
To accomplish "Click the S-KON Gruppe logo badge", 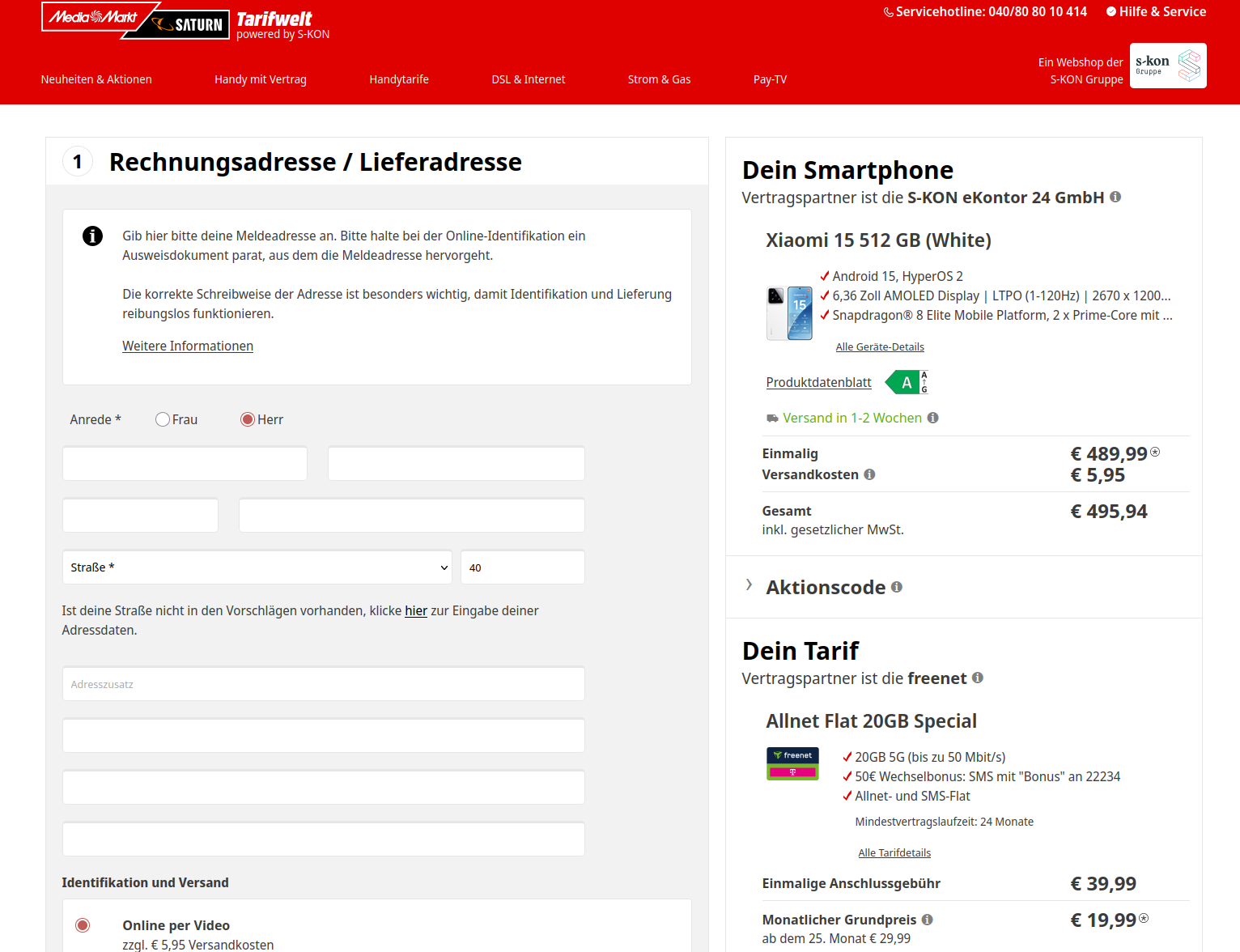I will pyautogui.click(x=1167, y=66).
